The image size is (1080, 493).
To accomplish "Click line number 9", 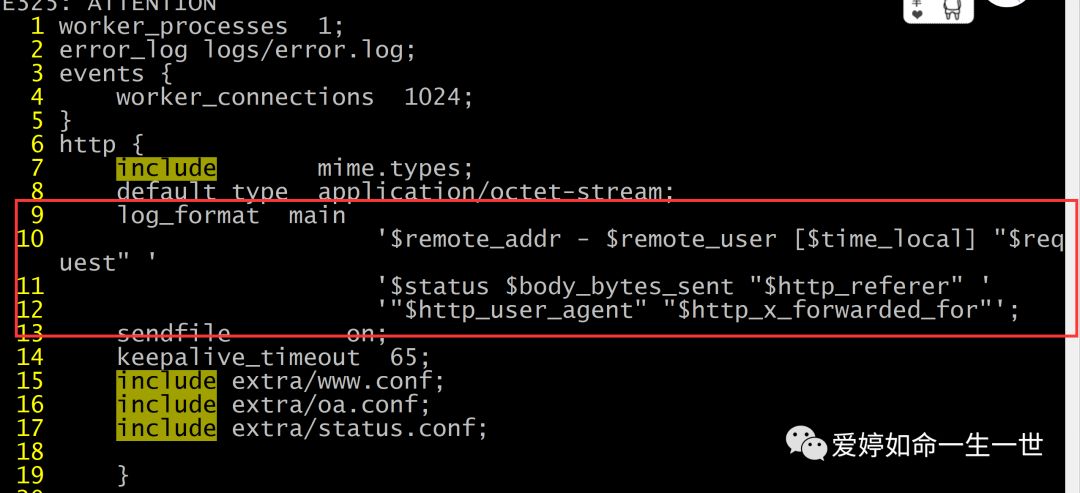I will [x=37, y=215].
